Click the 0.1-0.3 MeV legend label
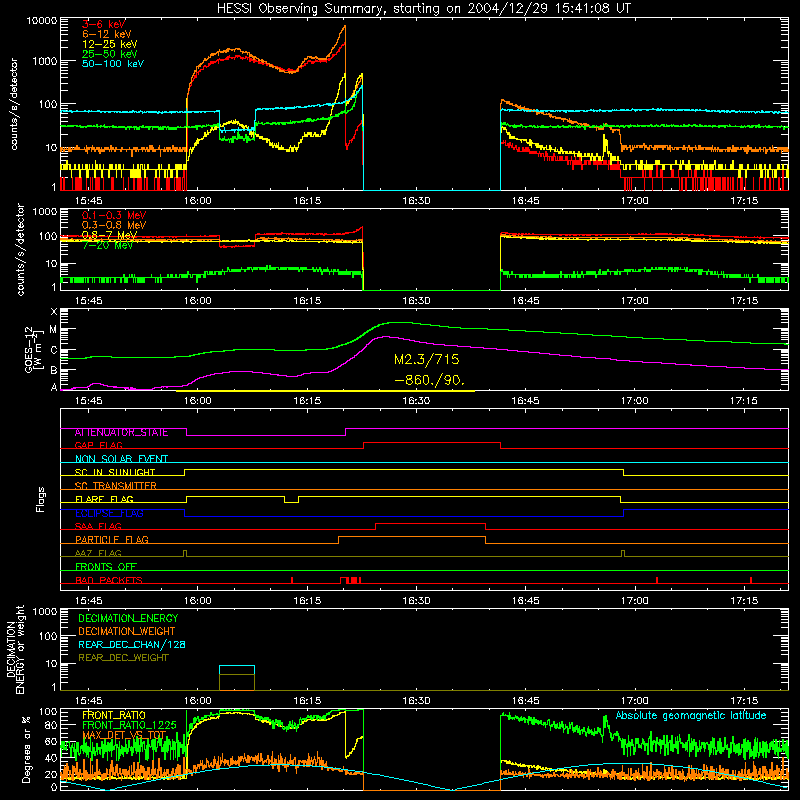This screenshot has width=800, height=800. [114, 215]
